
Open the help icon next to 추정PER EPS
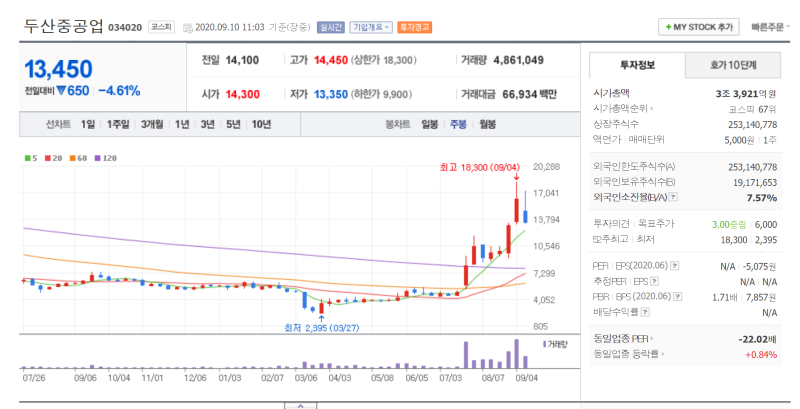click(x=655, y=282)
